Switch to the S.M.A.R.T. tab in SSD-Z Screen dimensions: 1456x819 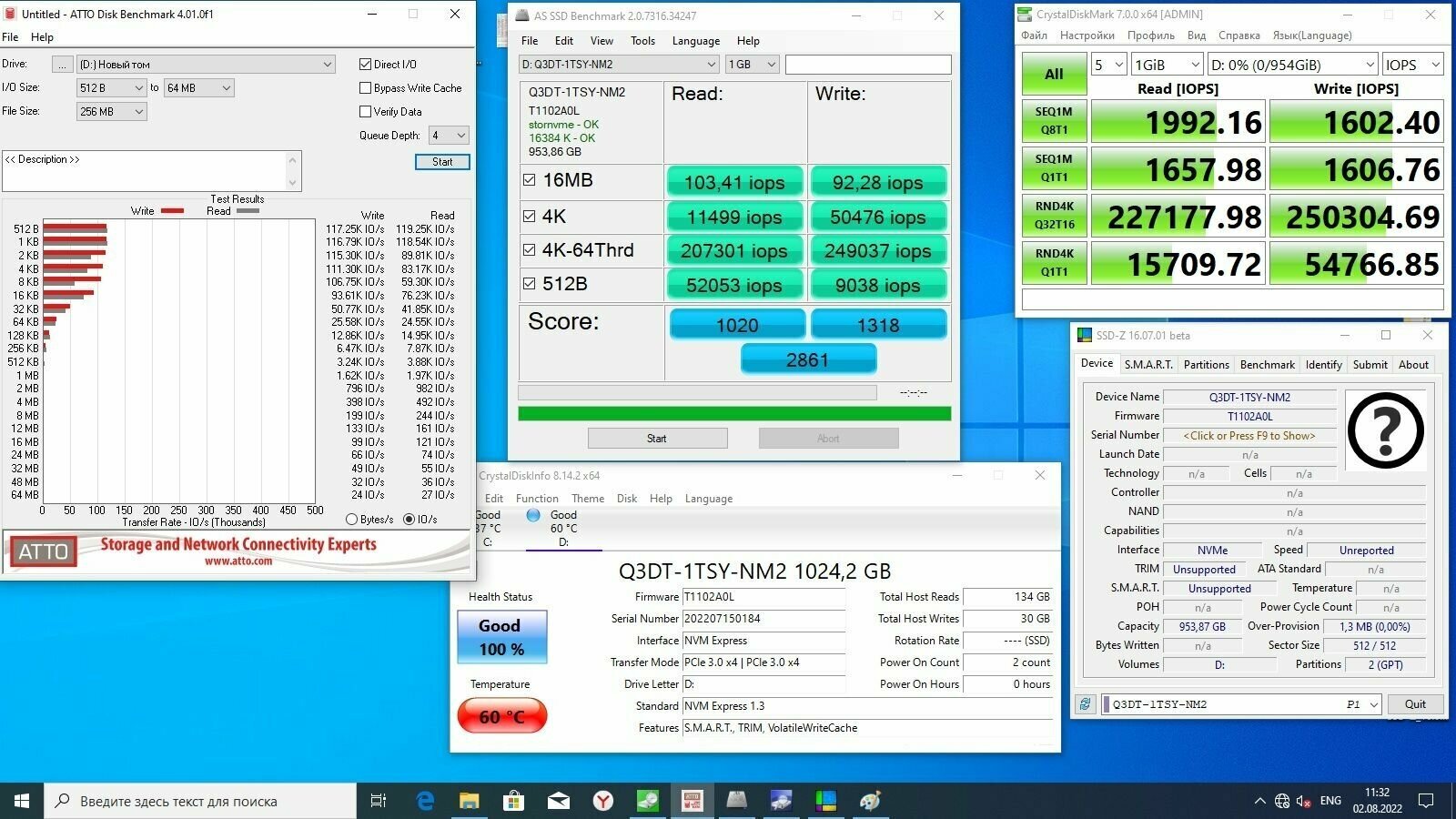coord(1148,365)
